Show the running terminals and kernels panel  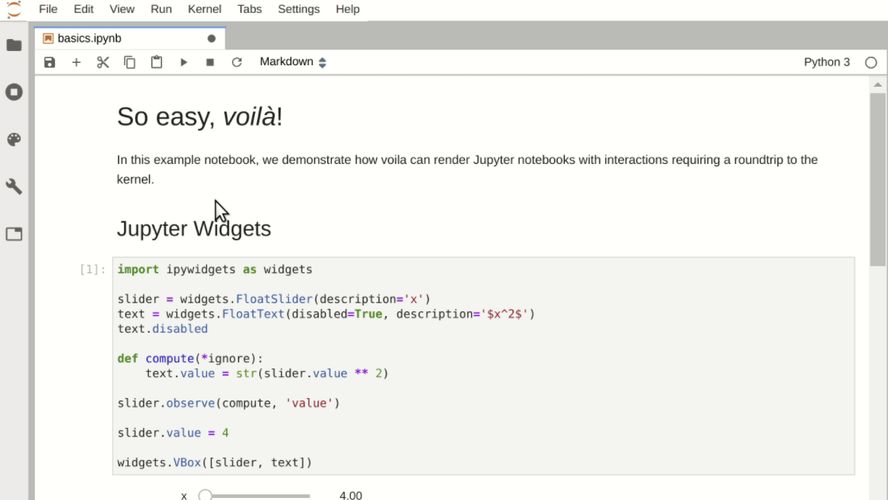coord(14,92)
